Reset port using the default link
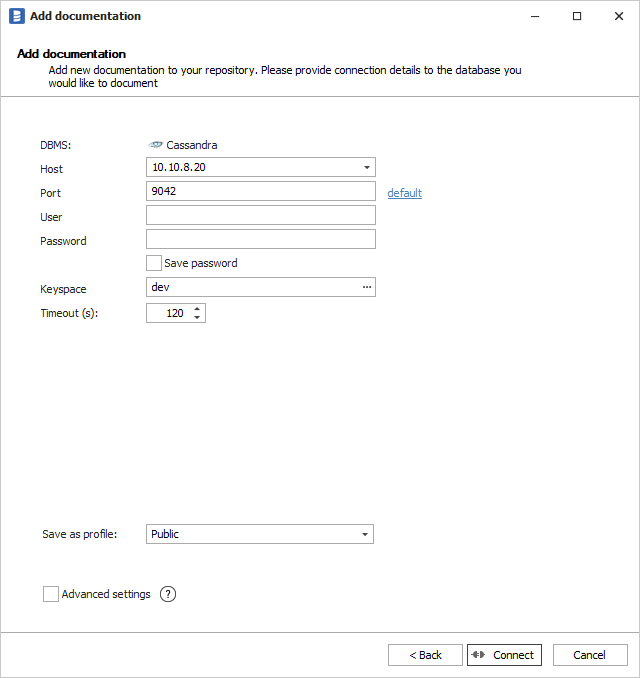This screenshot has height=678, width=640. [404, 193]
